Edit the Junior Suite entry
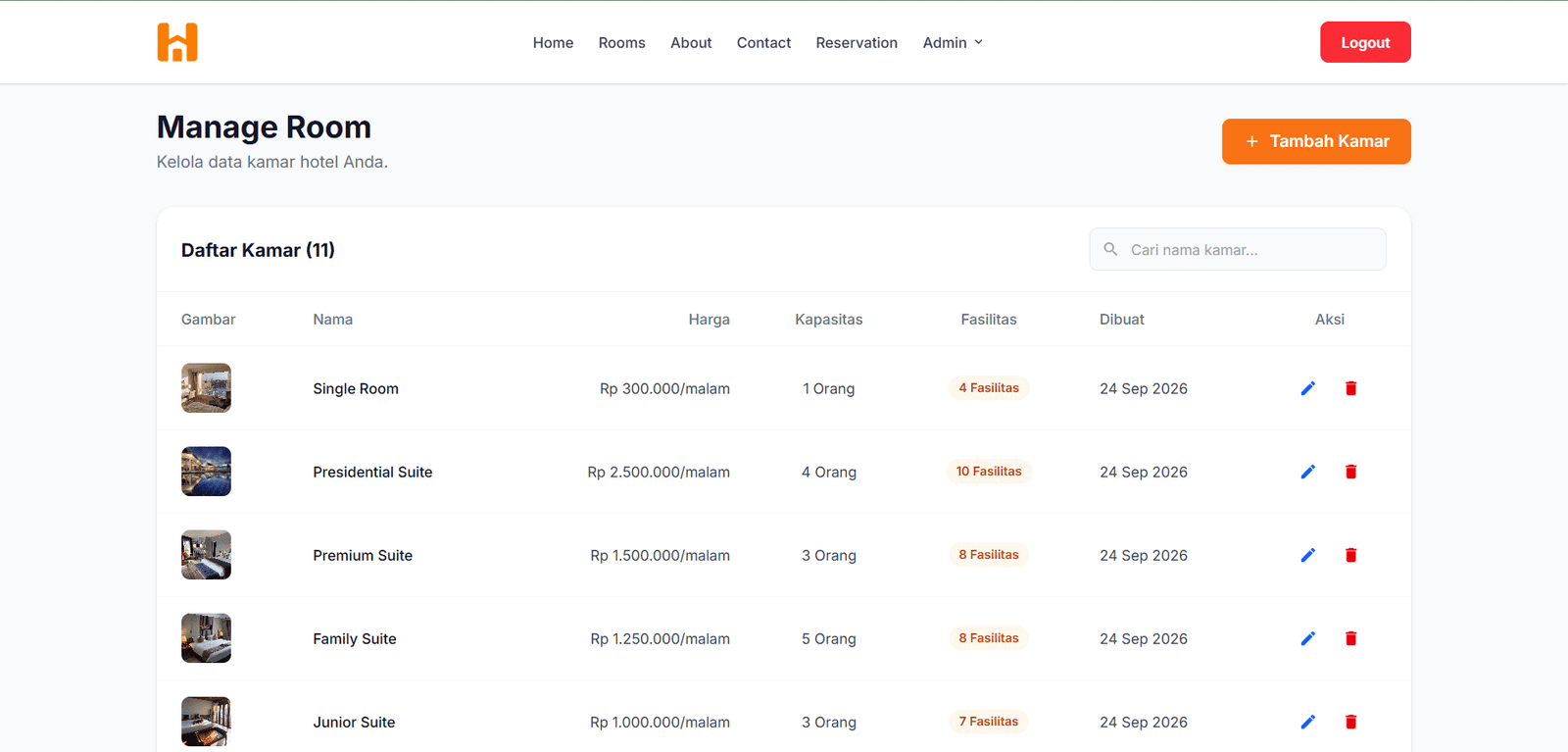The width and height of the screenshot is (1568, 752). pyautogui.click(x=1307, y=722)
